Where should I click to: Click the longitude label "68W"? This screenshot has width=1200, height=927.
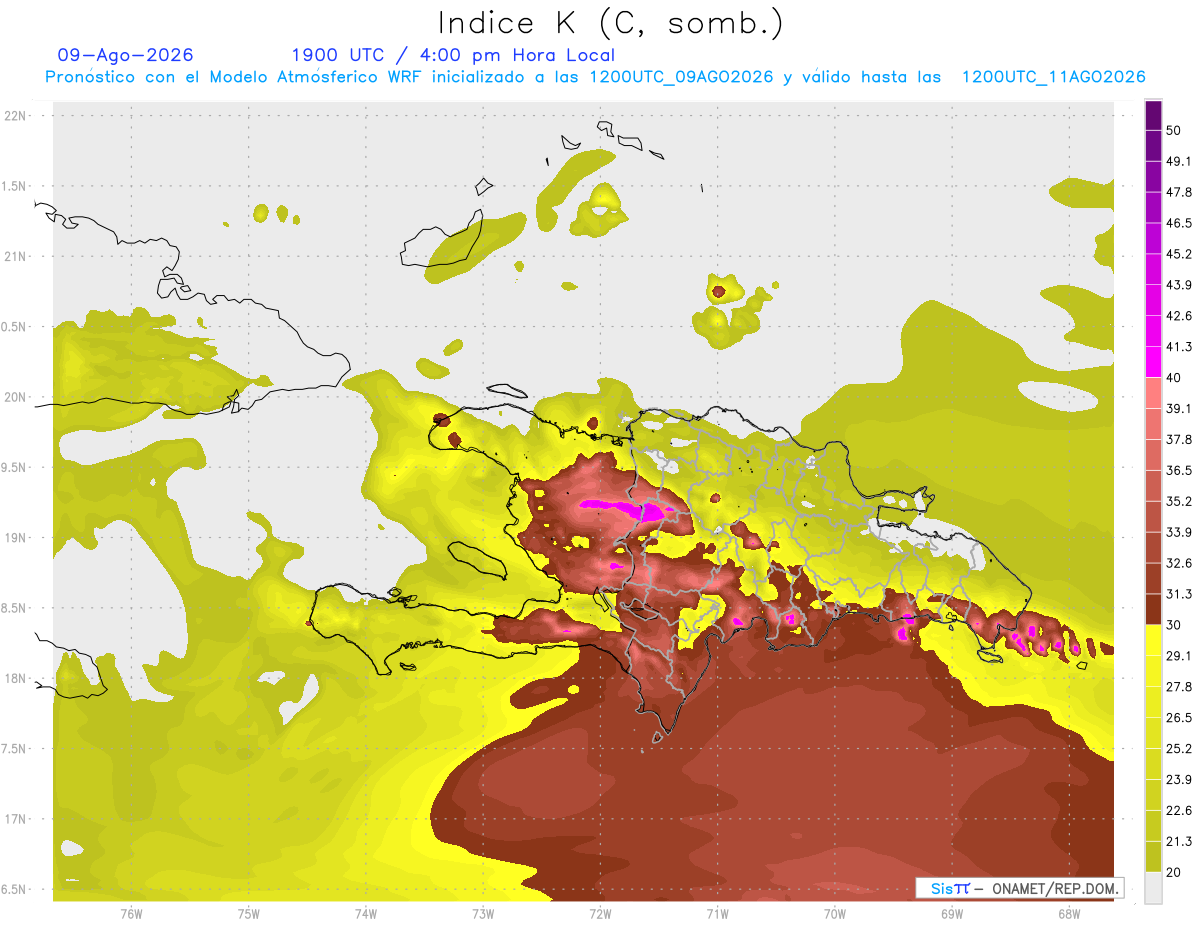tap(1069, 915)
